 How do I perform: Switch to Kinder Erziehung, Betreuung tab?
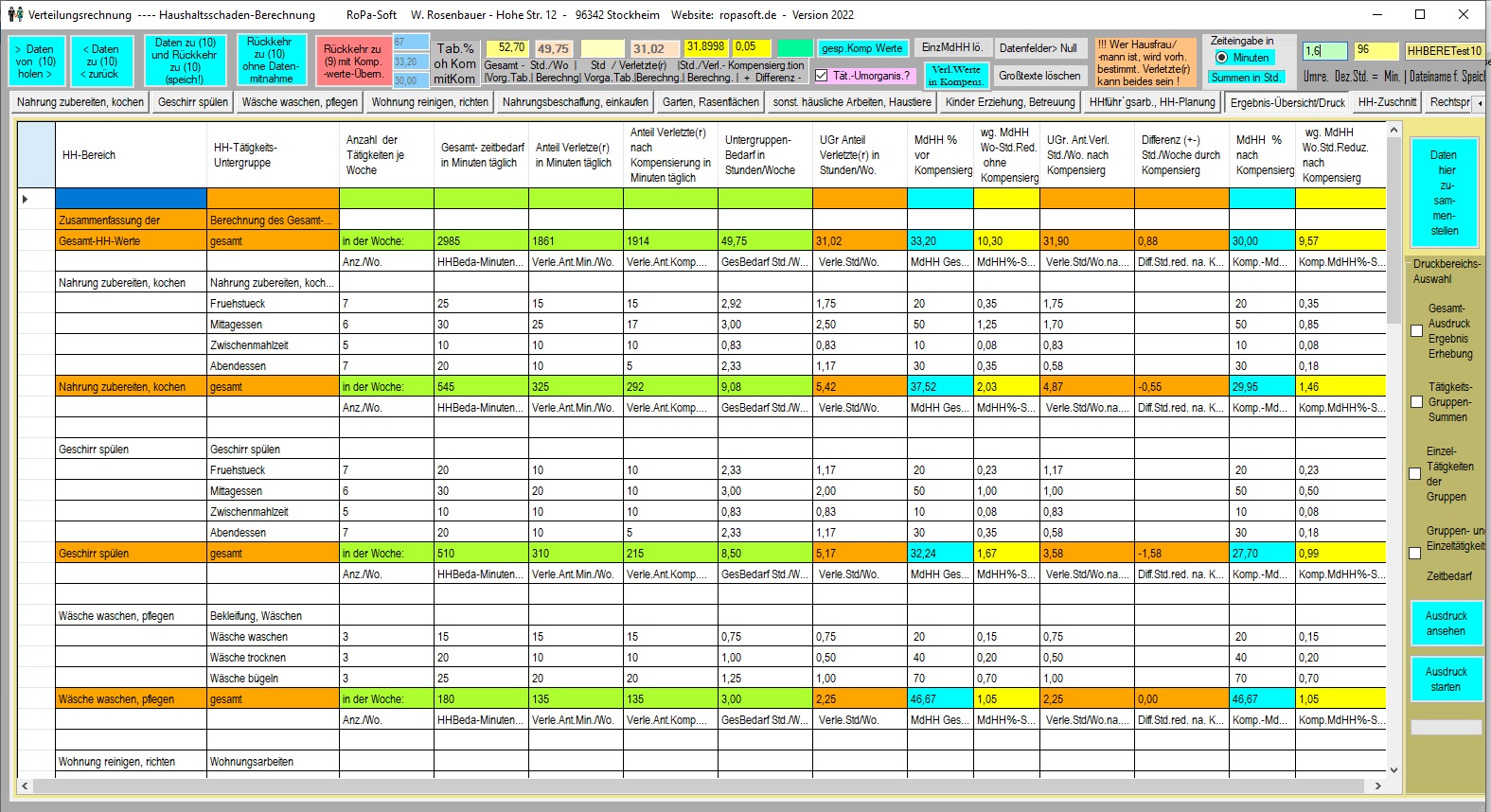click(1010, 102)
